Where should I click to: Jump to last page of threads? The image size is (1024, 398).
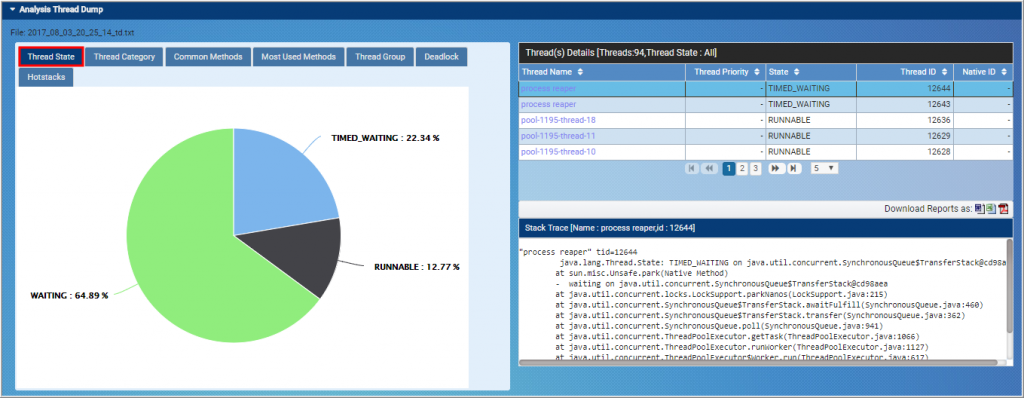(x=793, y=169)
